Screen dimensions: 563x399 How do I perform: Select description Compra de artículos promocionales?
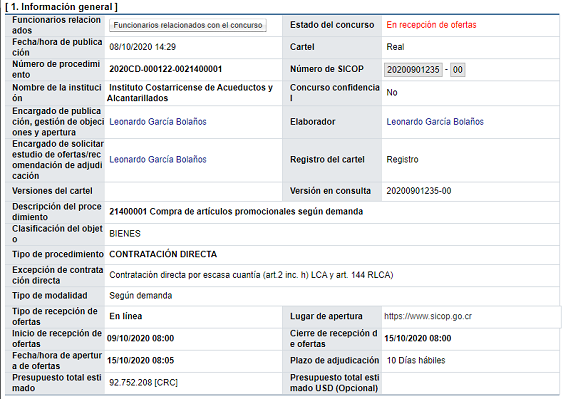tap(236, 212)
